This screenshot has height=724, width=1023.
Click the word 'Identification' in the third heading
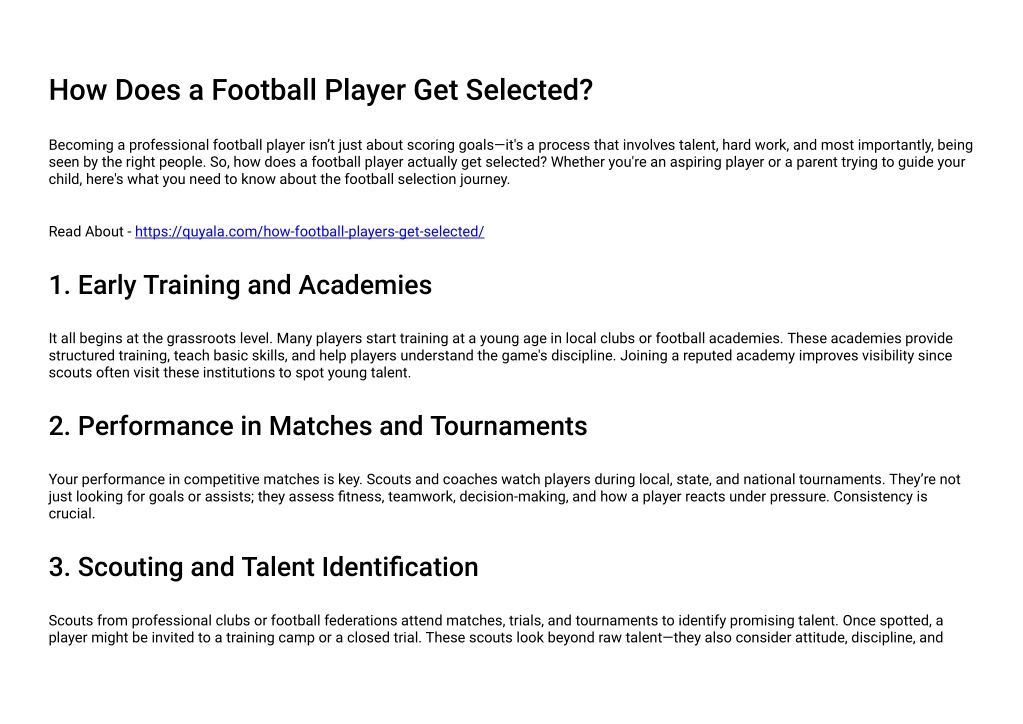[x=401, y=567]
